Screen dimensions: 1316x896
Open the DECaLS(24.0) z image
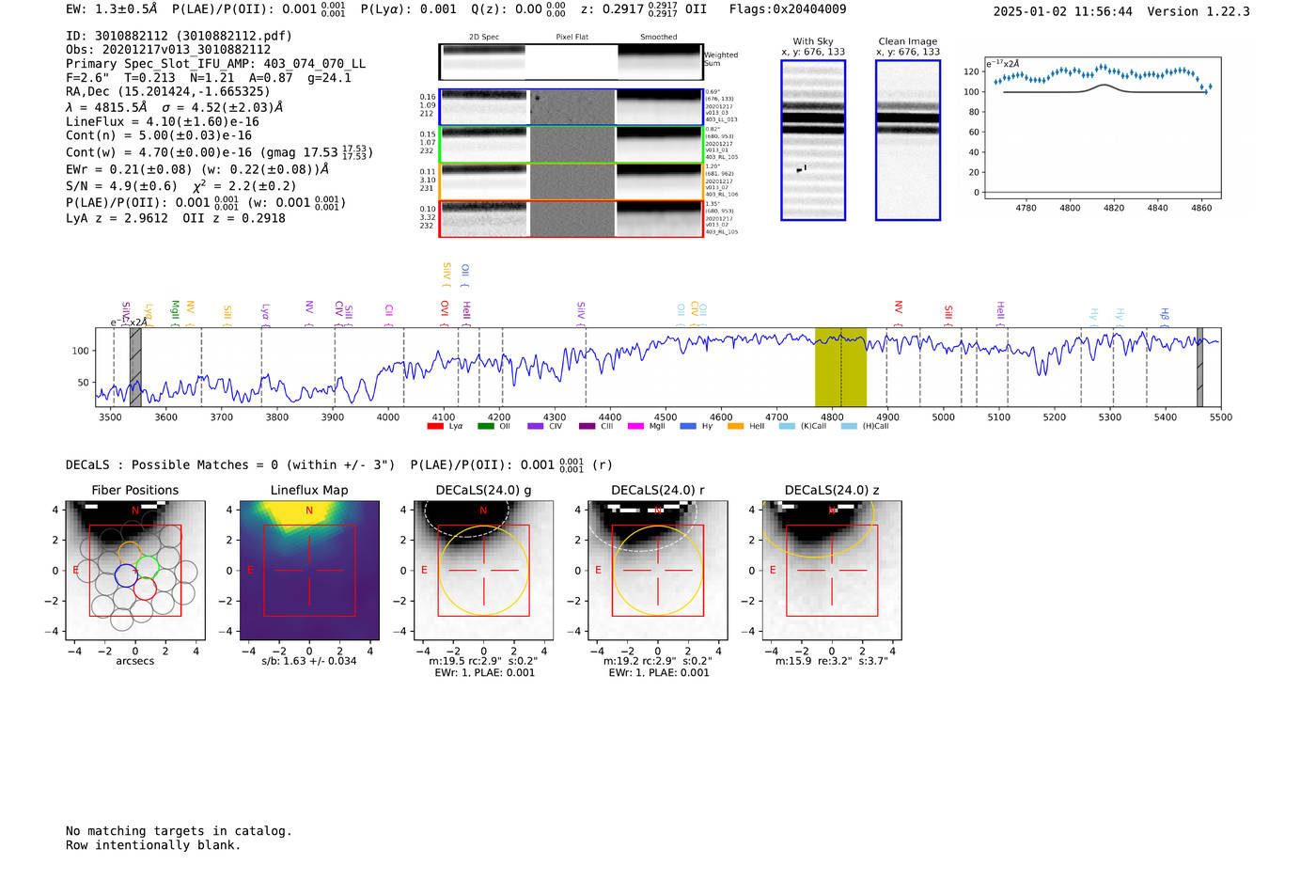[831, 570]
